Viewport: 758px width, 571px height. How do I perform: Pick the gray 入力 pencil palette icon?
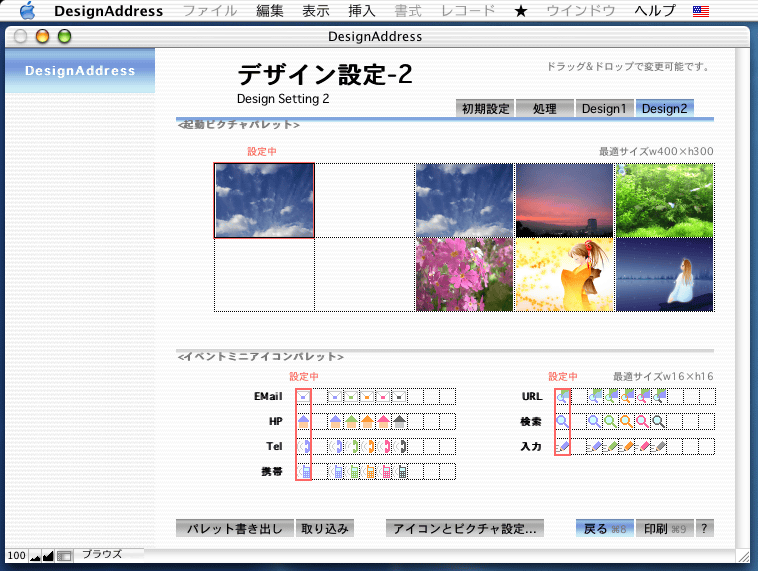[658, 446]
